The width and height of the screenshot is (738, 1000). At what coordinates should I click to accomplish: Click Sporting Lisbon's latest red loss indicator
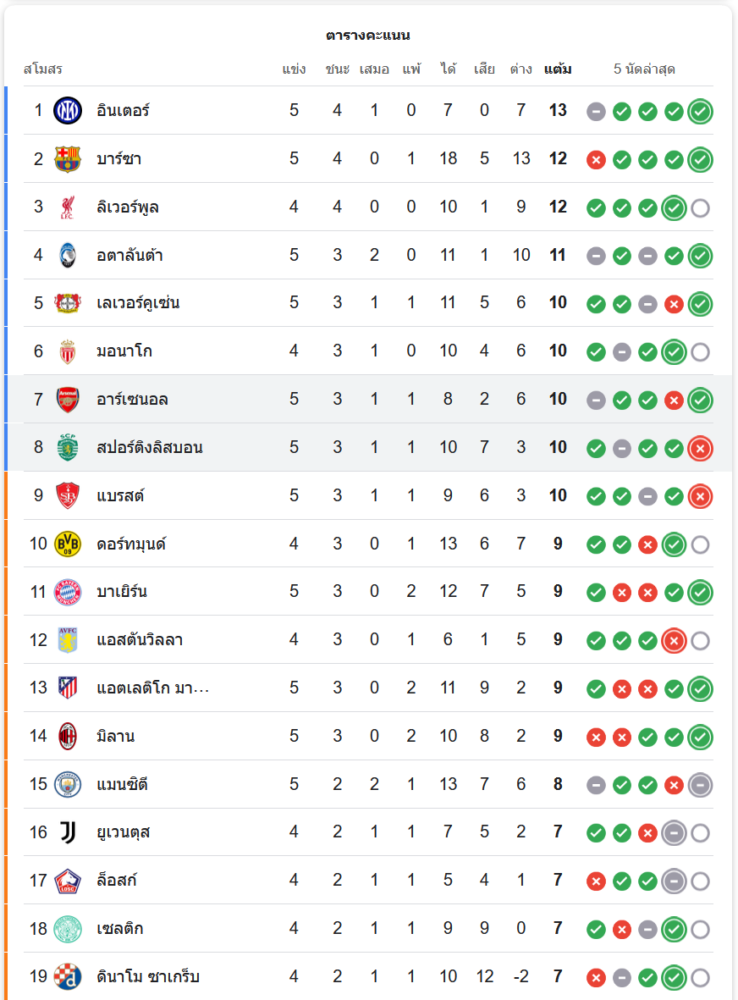click(x=700, y=448)
